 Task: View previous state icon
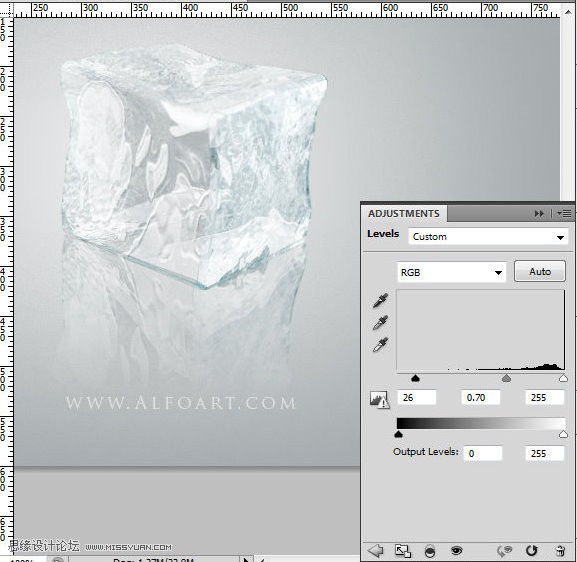tap(505, 551)
